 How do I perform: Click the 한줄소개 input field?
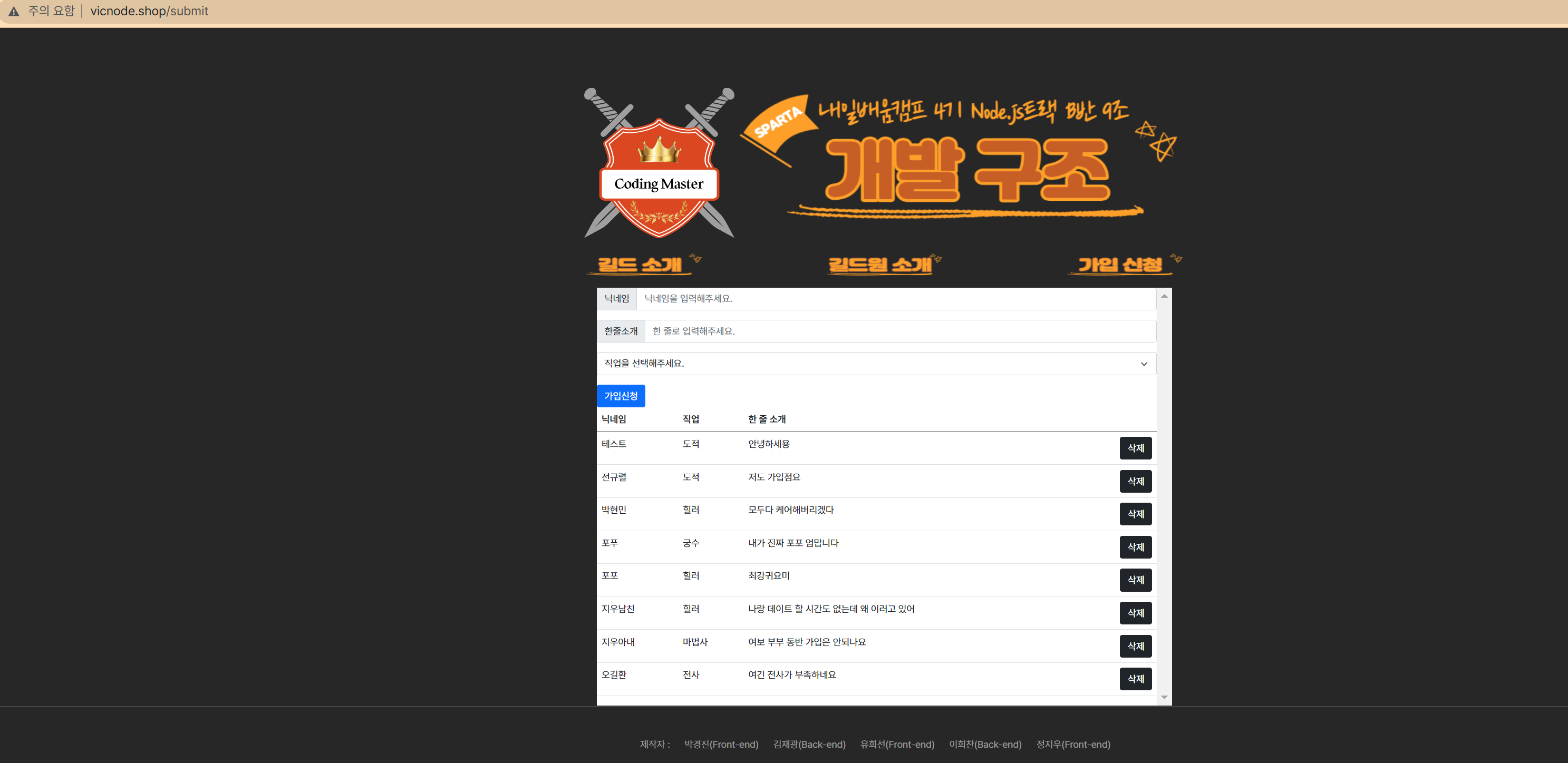[899, 331]
